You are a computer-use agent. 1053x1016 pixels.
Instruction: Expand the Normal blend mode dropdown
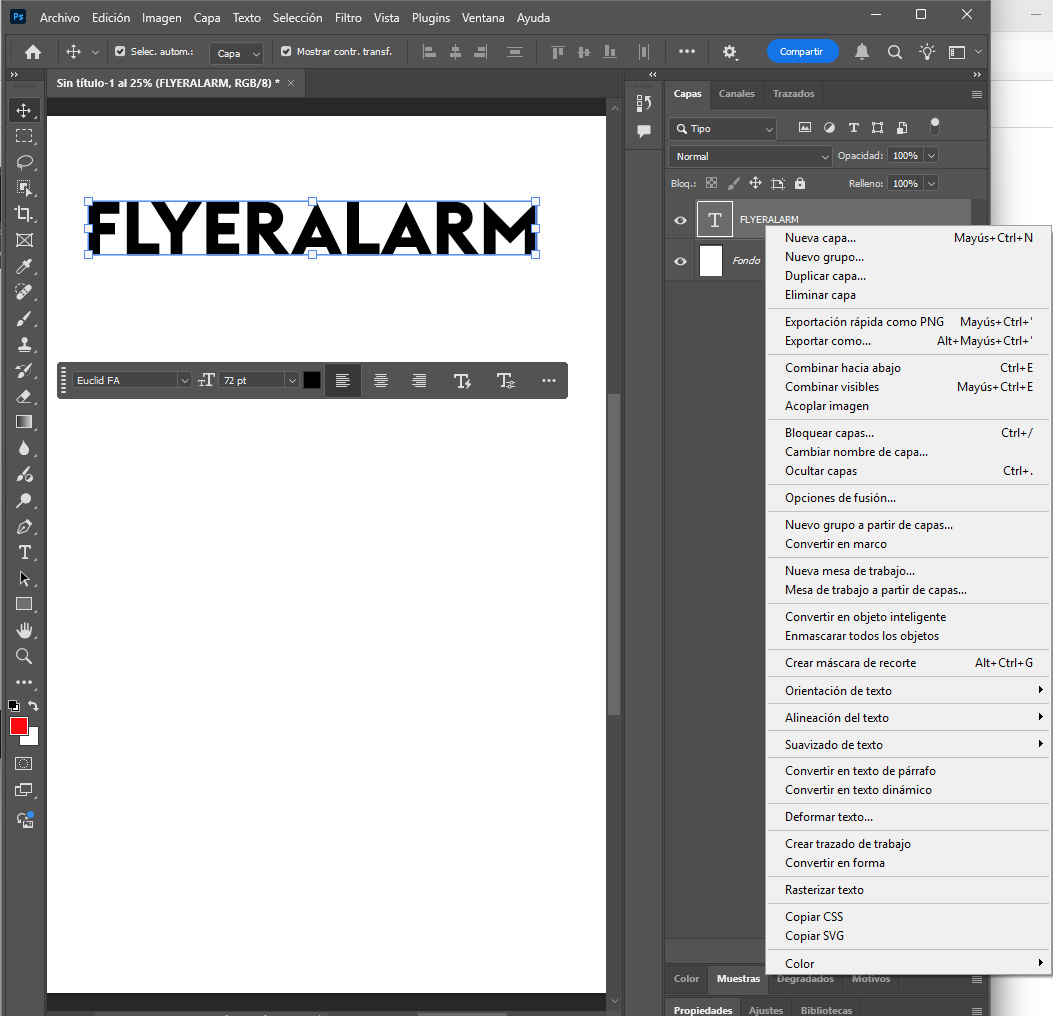click(x=750, y=156)
